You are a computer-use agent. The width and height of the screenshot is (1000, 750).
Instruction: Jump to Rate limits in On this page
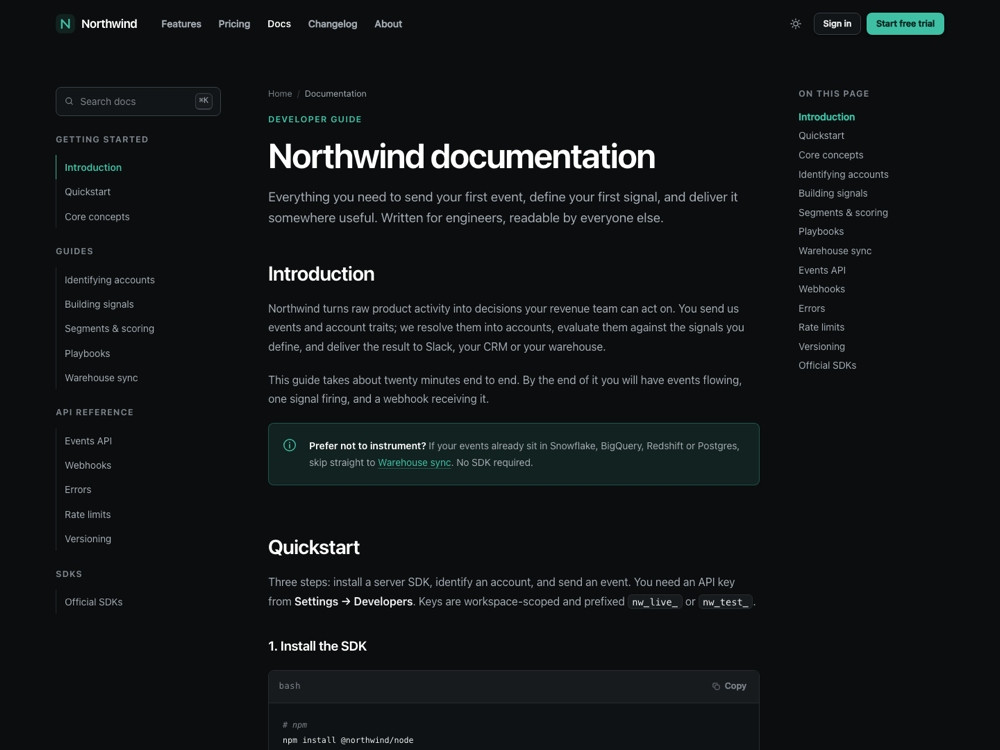pyautogui.click(x=821, y=327)
